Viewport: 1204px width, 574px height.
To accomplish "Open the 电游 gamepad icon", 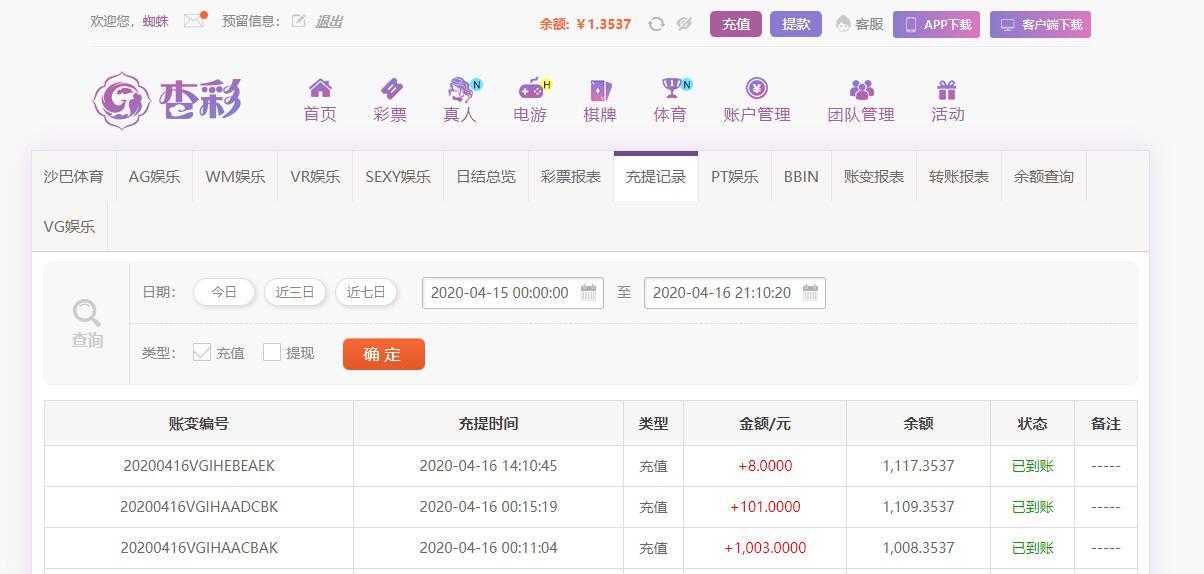I will (530, 89).
